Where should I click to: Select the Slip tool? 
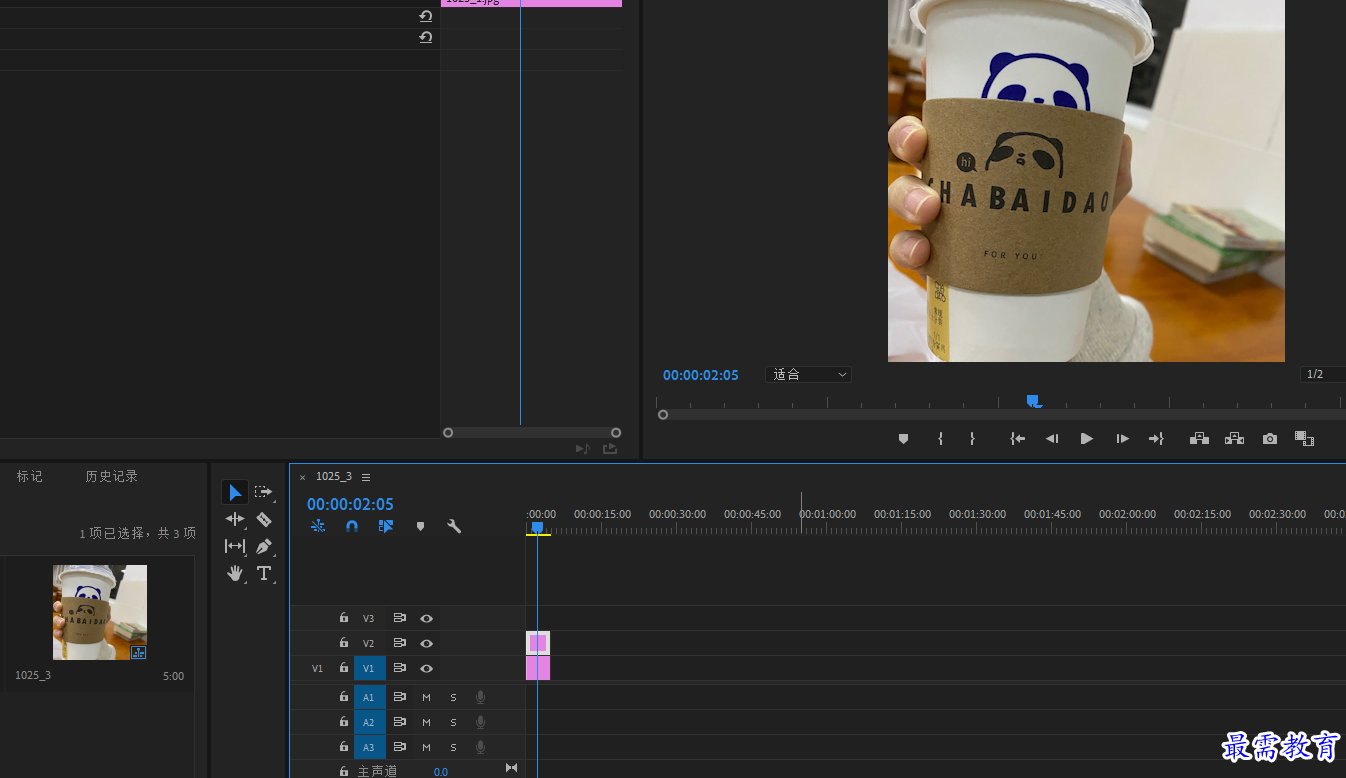(x=234, y=546)
